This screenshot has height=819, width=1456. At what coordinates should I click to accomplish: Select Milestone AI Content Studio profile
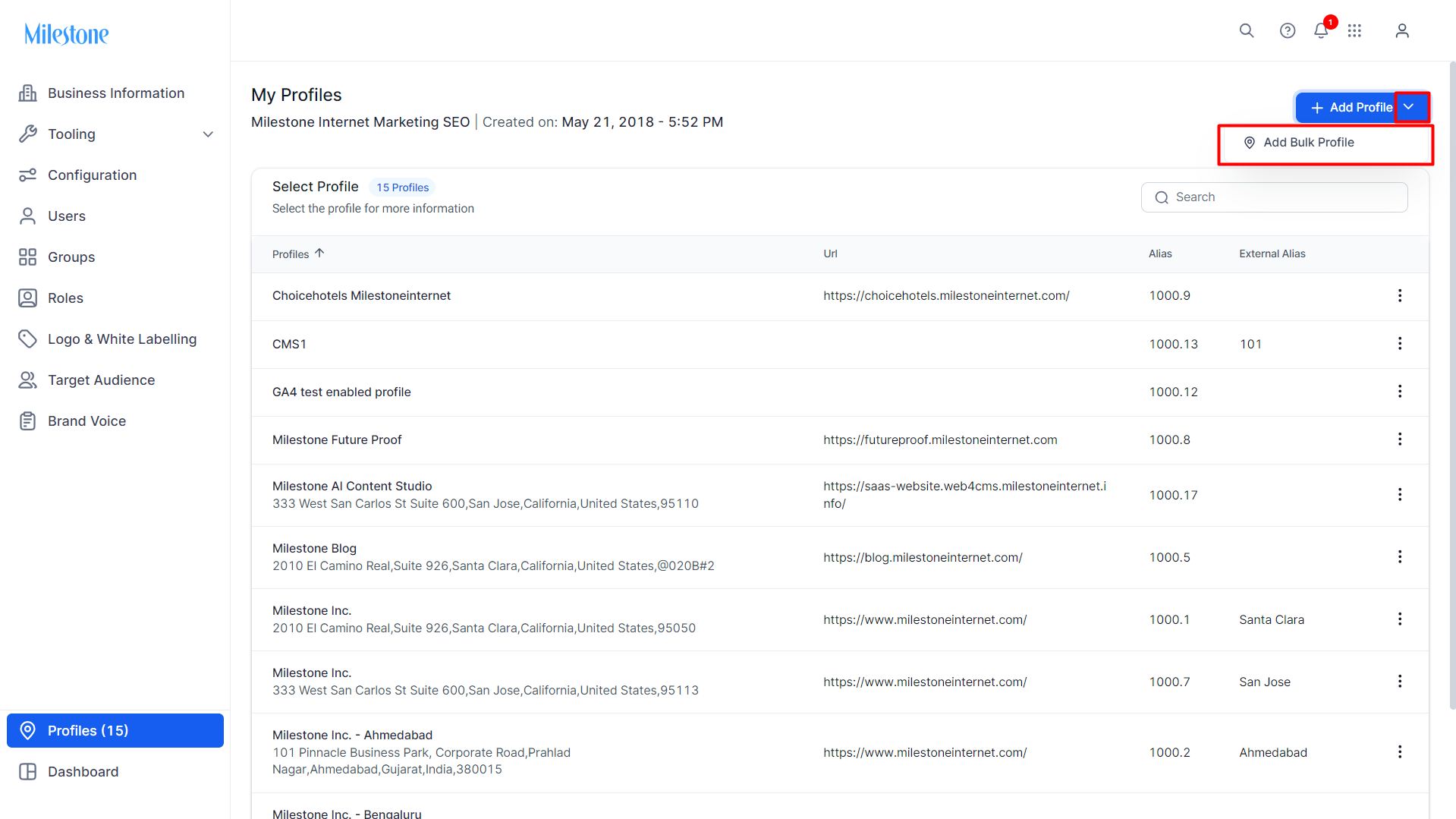(x=352, y=486)
